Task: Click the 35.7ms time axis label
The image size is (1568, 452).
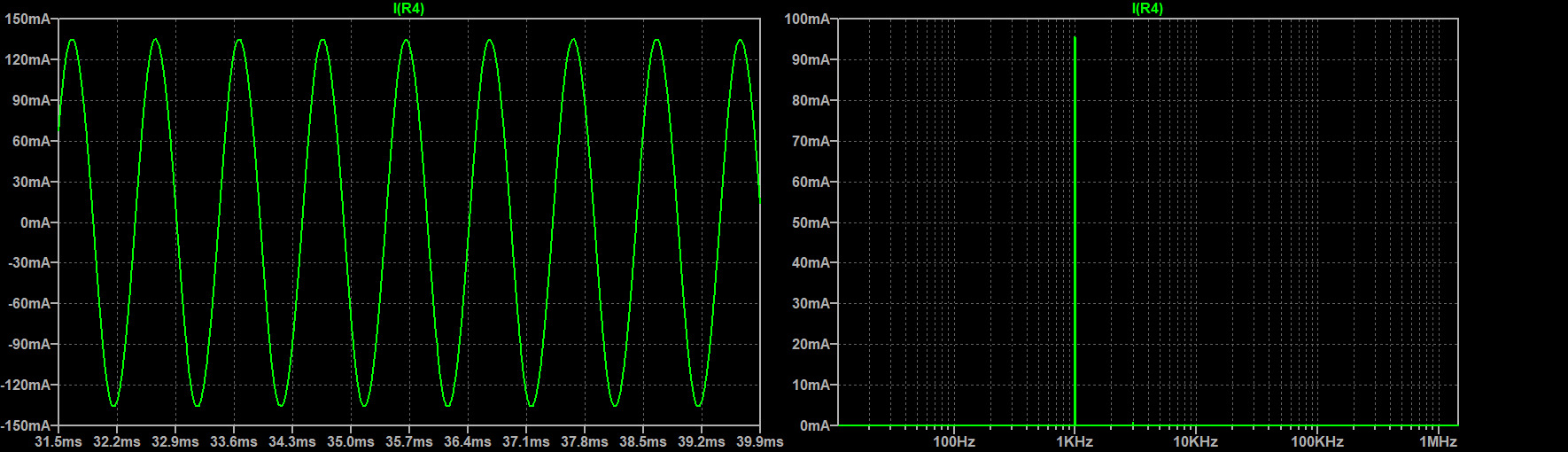Action: [x=409, y=441]
